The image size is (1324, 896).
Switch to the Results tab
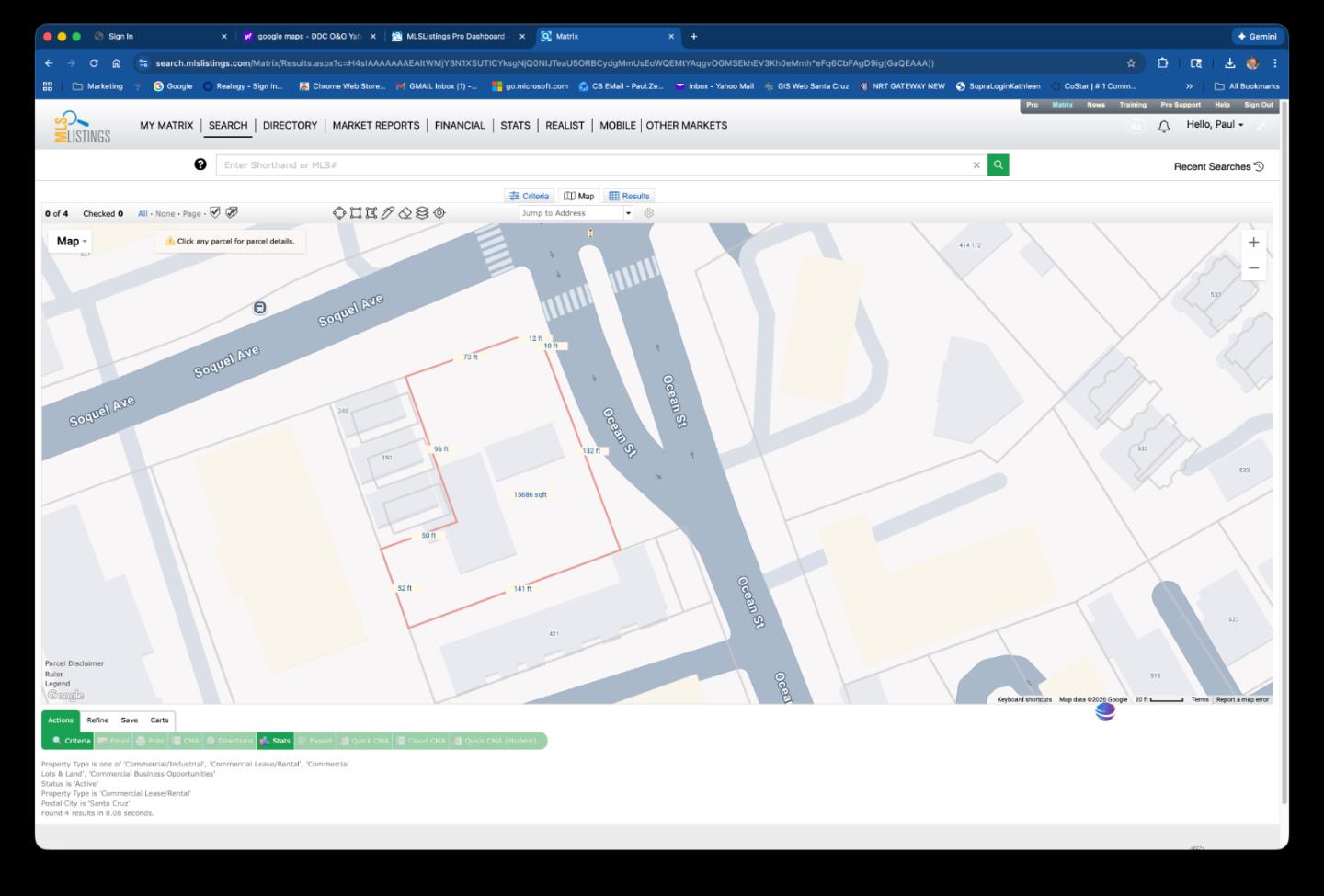[x=629, y=196]
